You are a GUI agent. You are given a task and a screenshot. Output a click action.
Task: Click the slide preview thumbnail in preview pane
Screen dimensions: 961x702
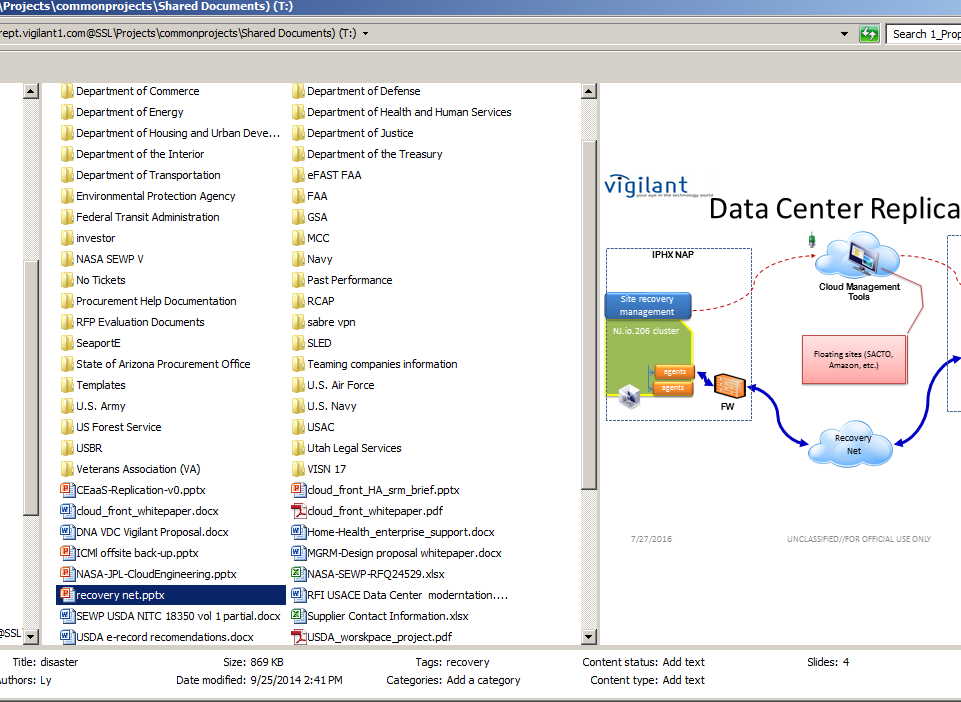[782, 362]
